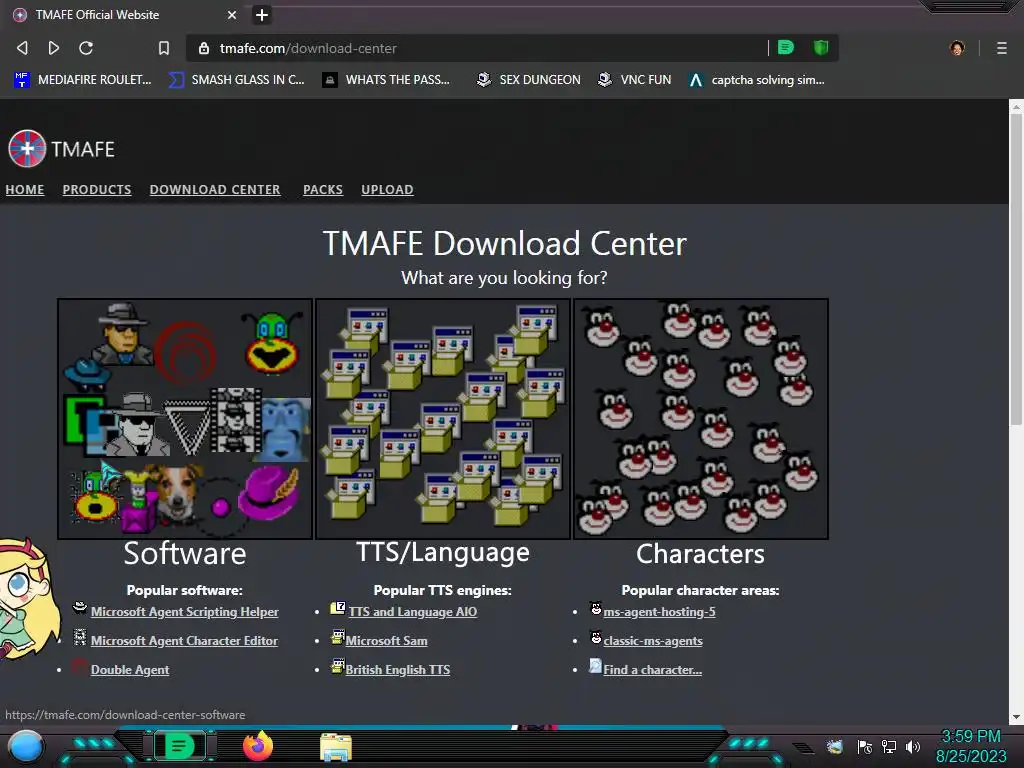1024x768 pixels.
Task: Open the ms-agent-hosting-5 link
Action: (660, 612)
